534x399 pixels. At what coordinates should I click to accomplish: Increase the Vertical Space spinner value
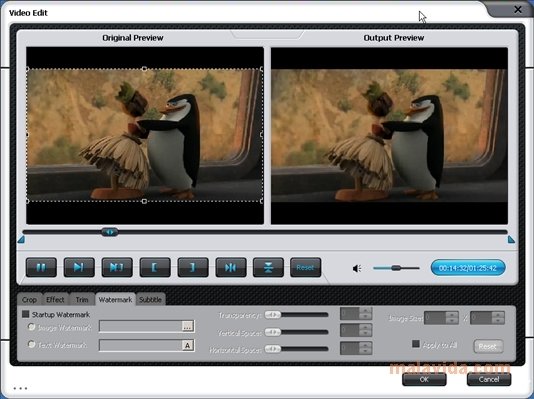[x=365, y=327]
